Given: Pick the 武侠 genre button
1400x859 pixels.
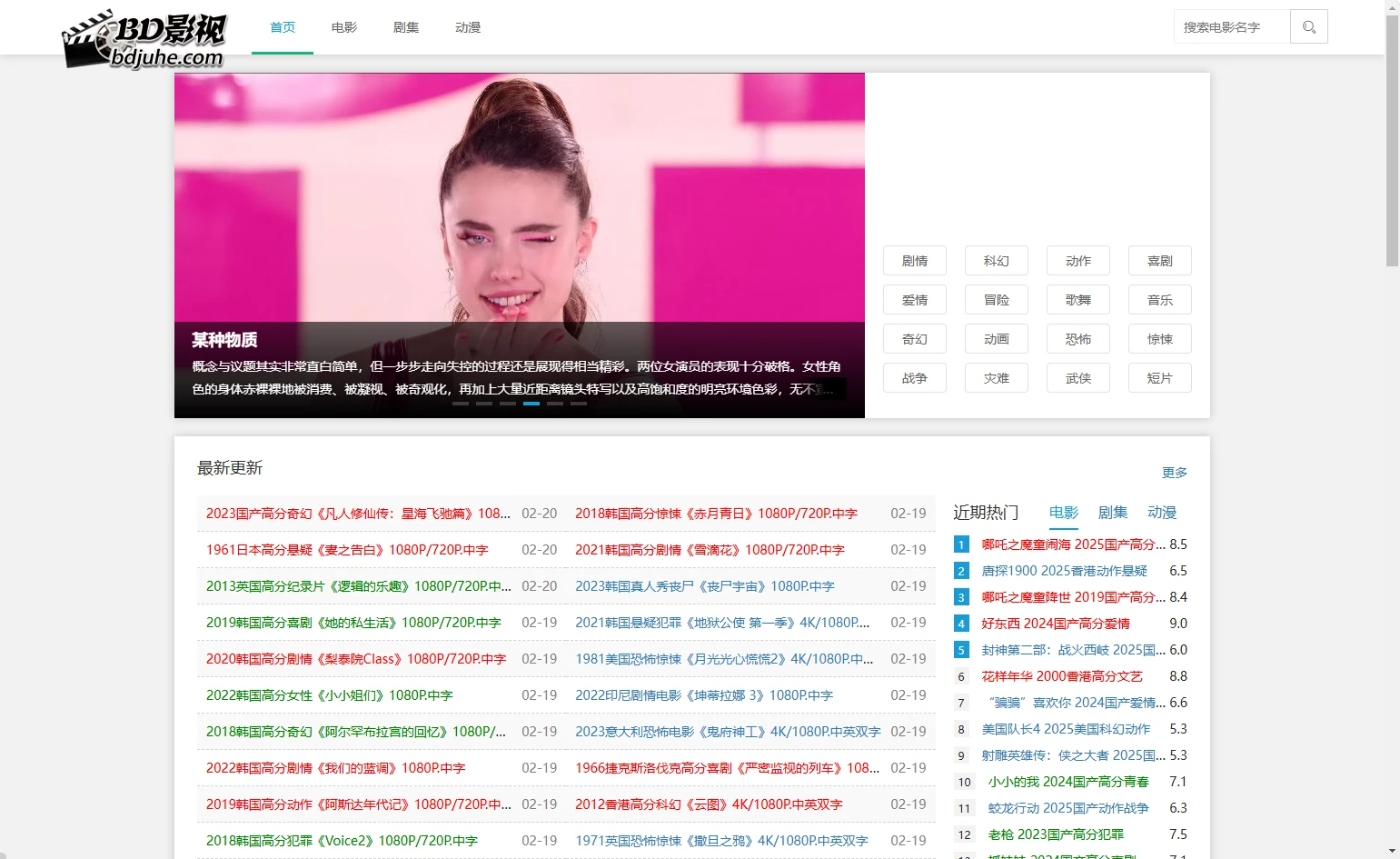Looking at the screenshot, I should tap(1077, 378).
